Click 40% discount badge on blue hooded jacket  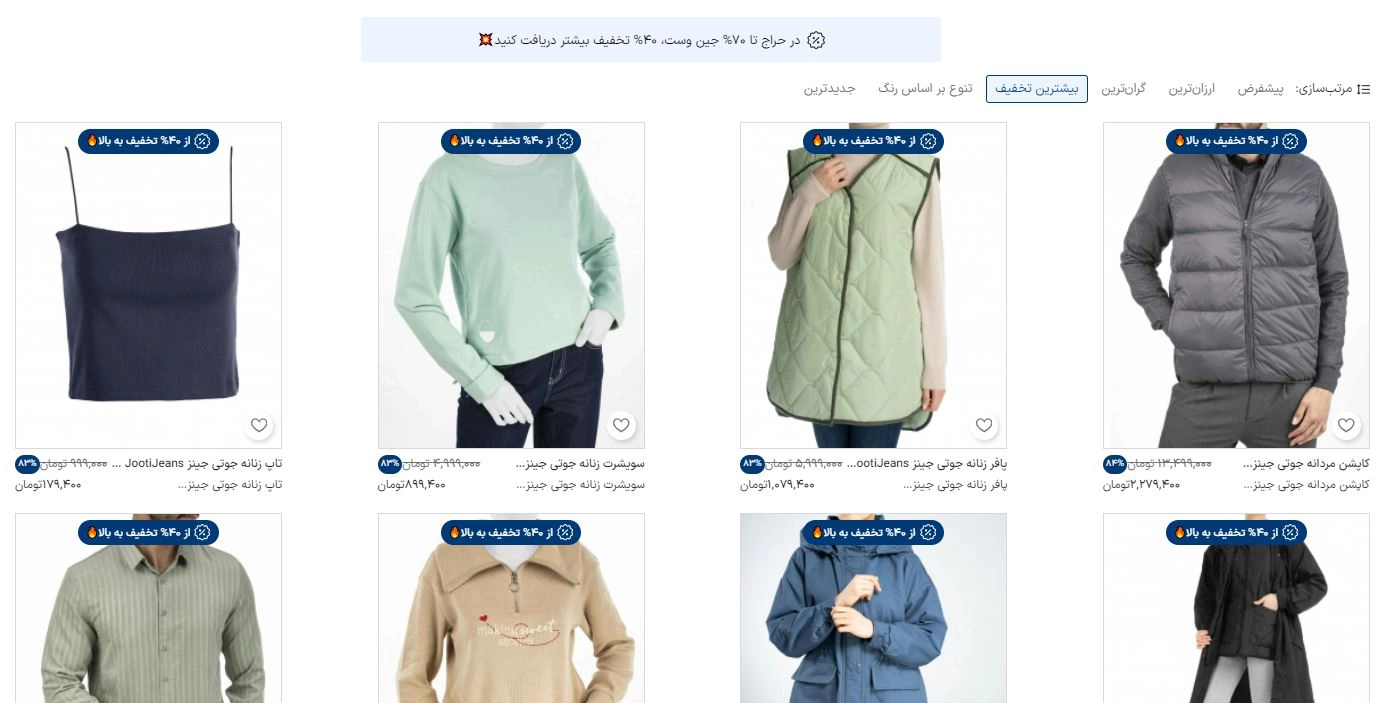pos(873,532)
